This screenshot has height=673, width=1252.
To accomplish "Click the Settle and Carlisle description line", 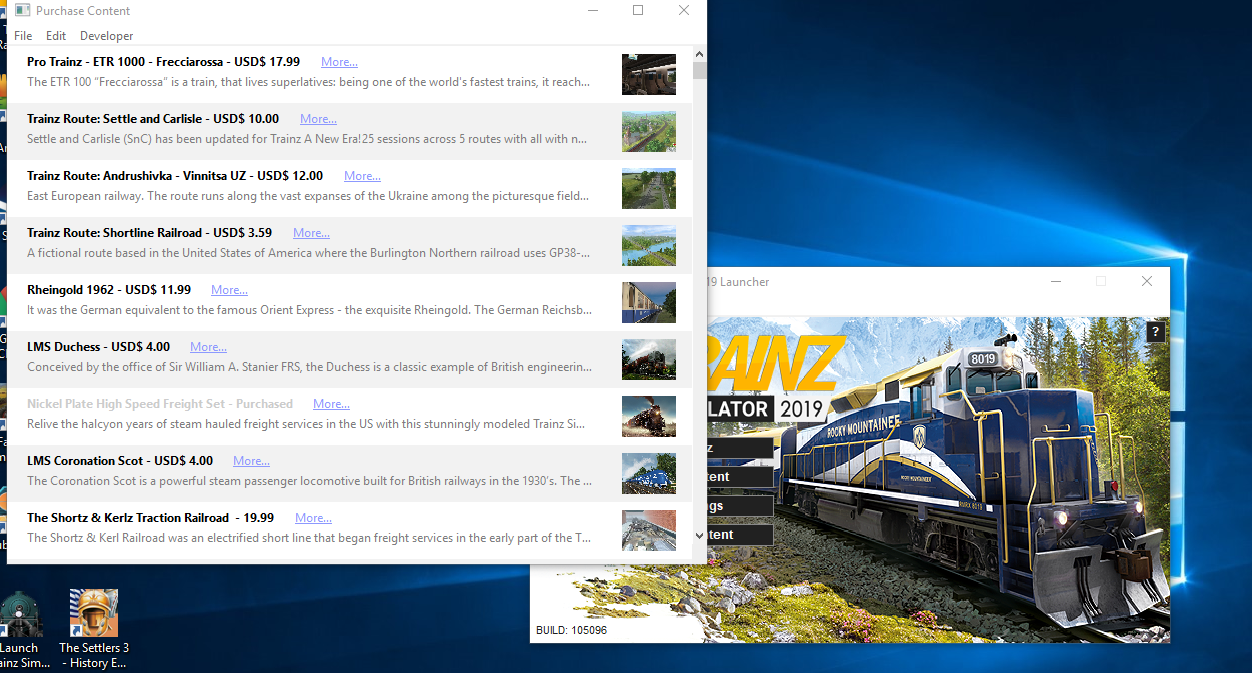I will (307, 139).
